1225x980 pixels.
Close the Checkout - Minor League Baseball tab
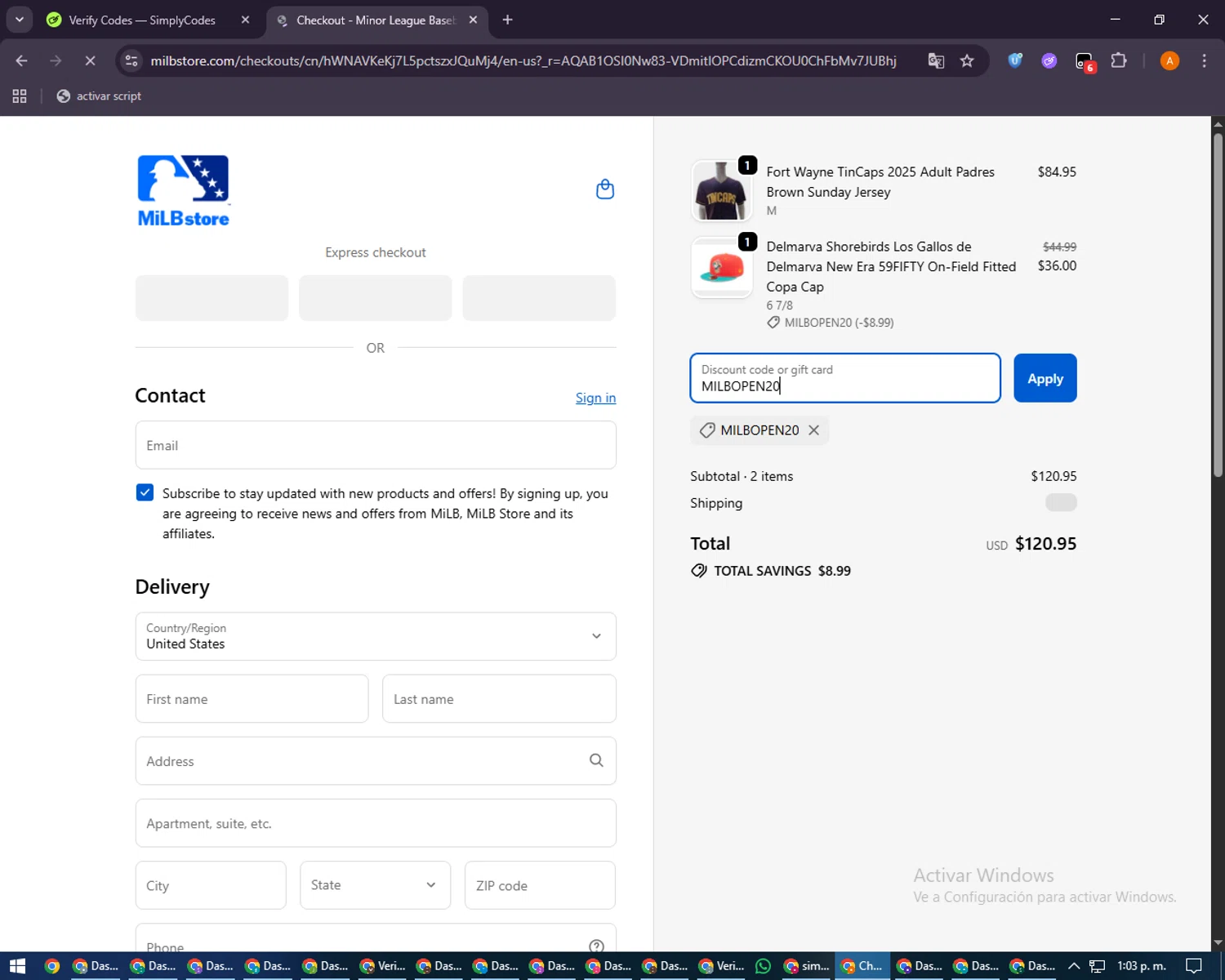coord(473,20)
